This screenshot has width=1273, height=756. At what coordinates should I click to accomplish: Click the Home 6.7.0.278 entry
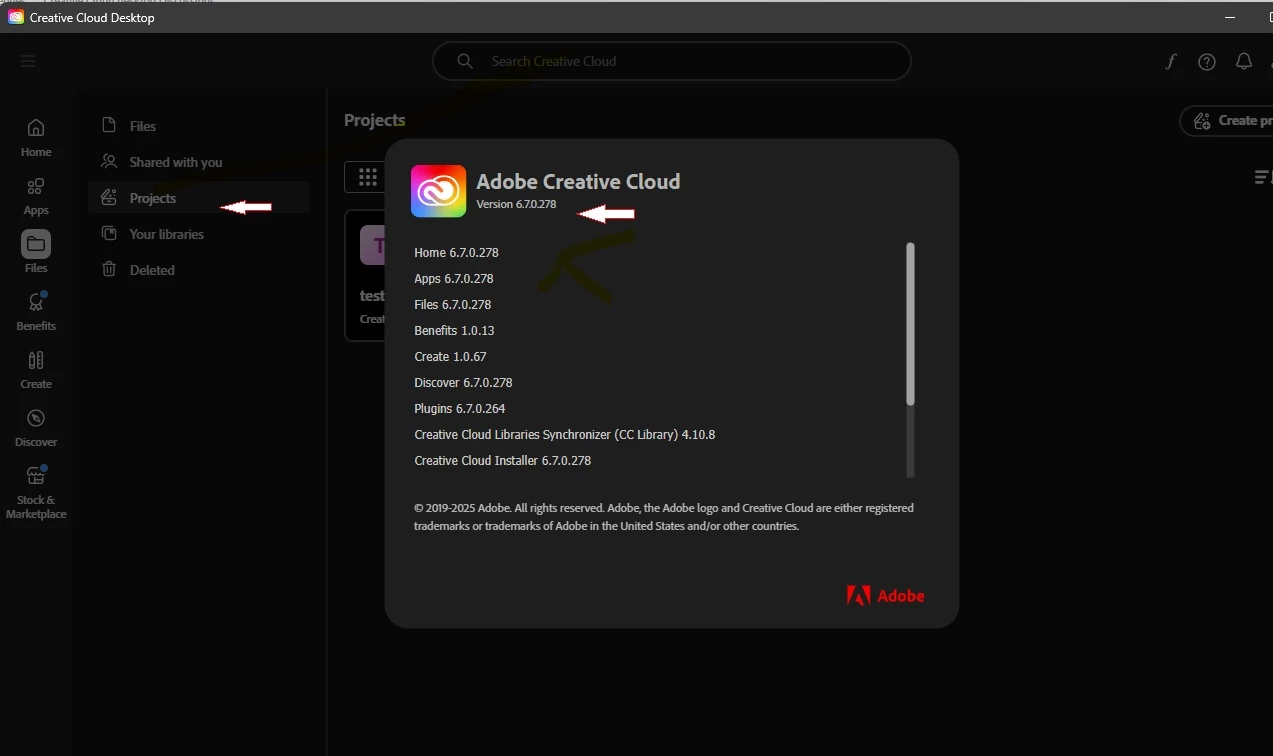click(x=456, y=253)
